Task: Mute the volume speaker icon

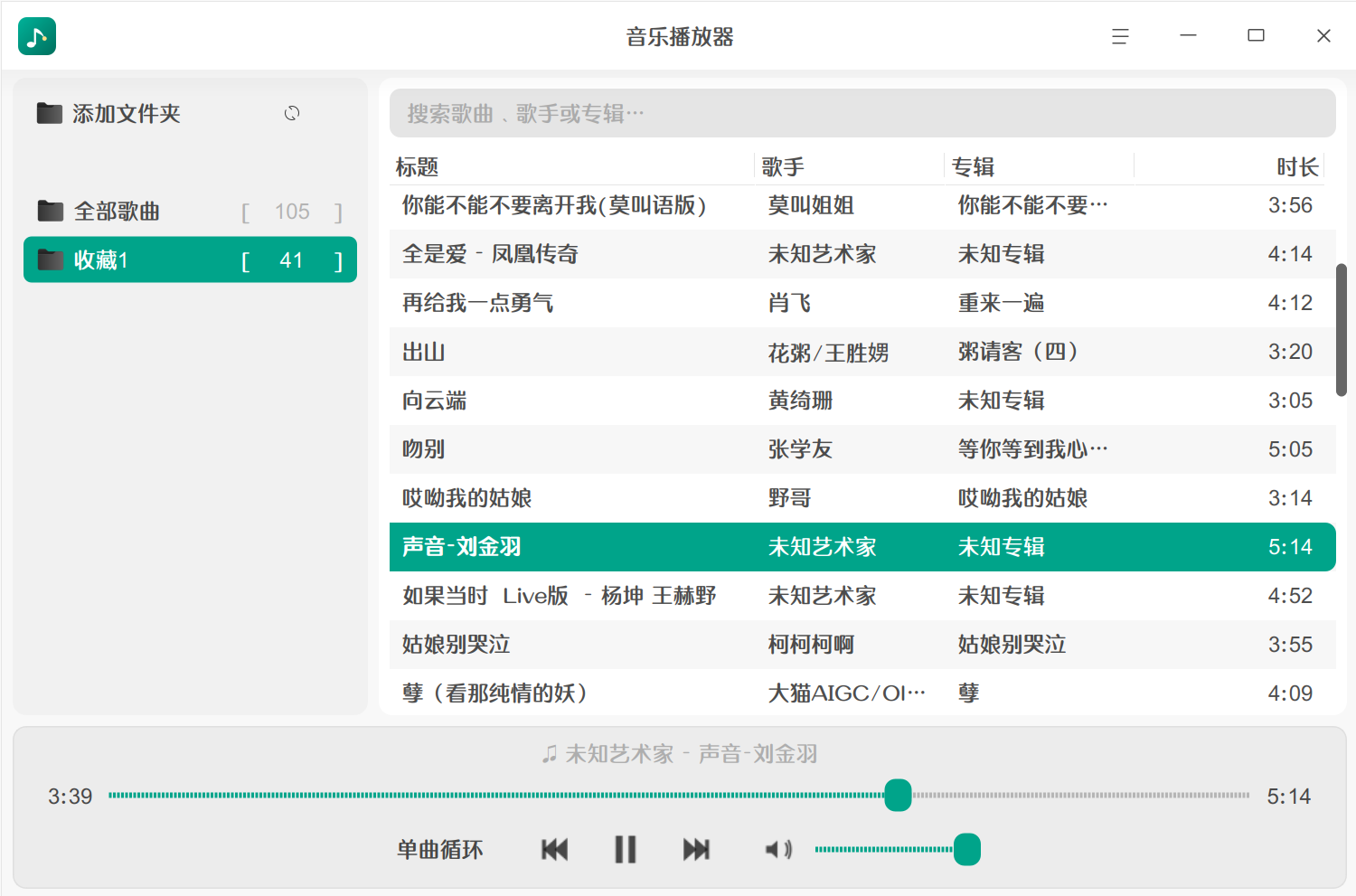Action: 778,849
